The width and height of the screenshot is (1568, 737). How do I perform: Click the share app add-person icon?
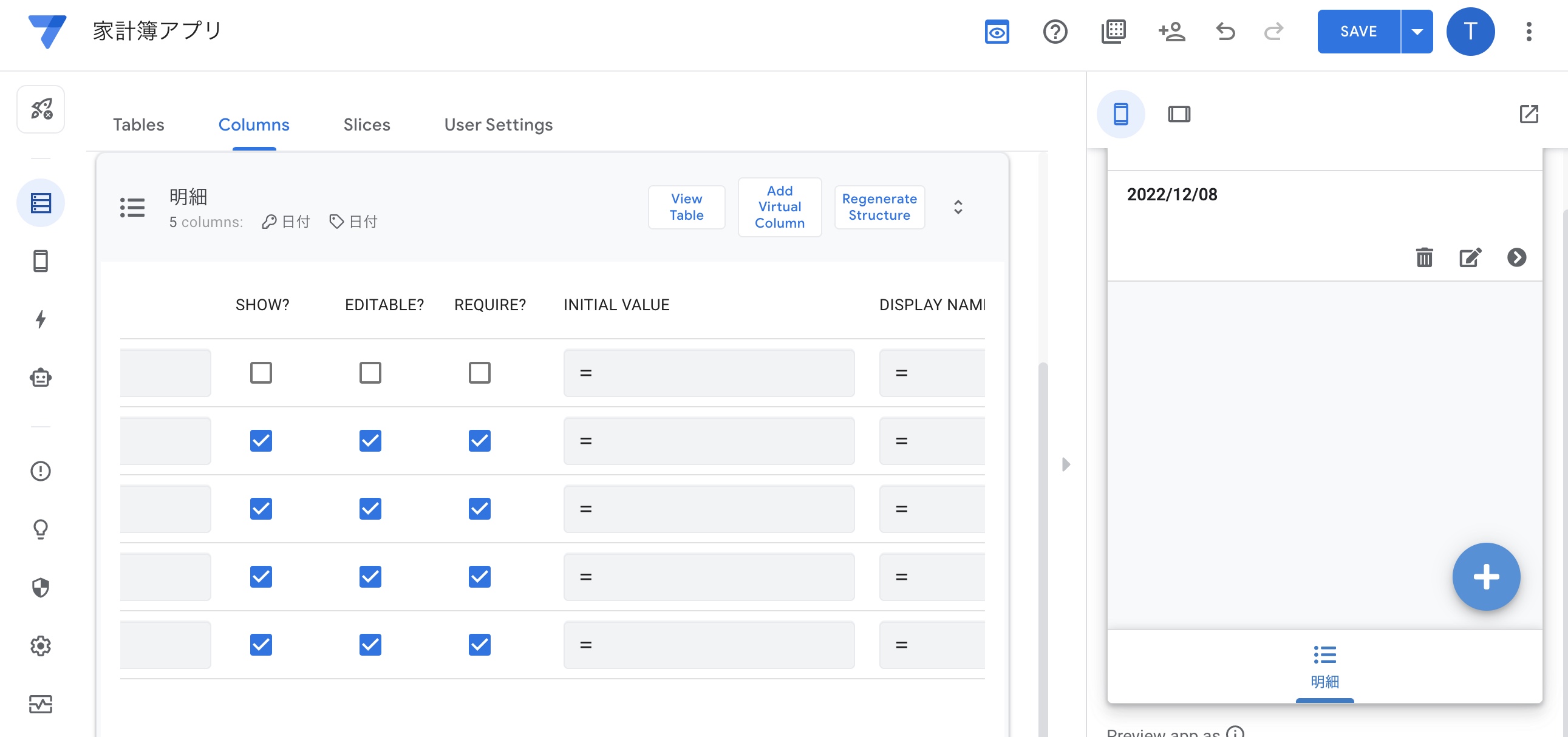(1171, 32)
